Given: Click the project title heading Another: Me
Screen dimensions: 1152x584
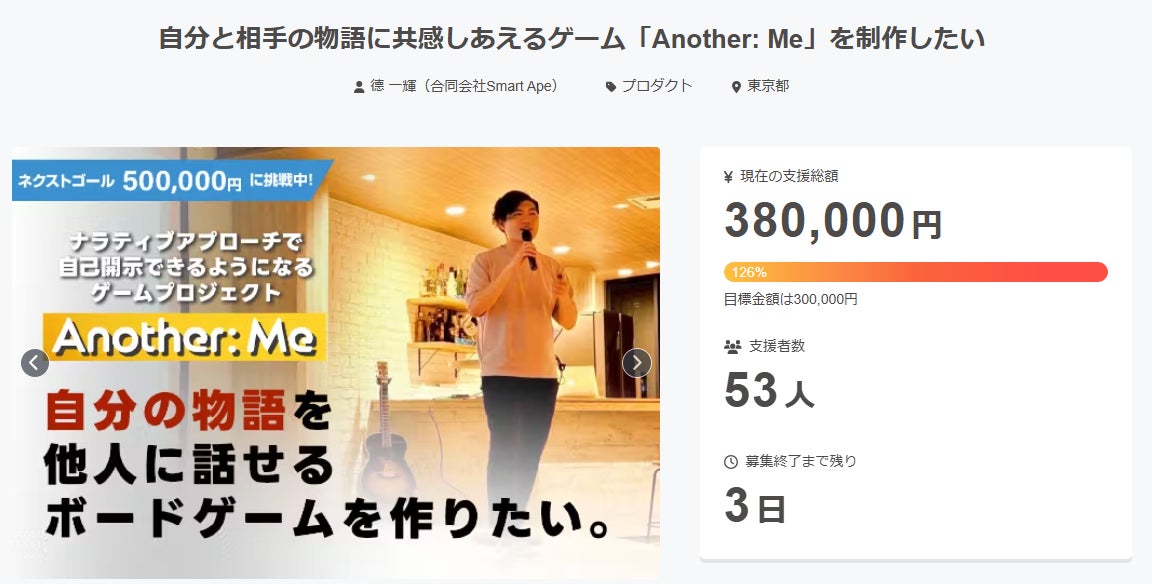Looking at the screenshot, I should [572, 38].
